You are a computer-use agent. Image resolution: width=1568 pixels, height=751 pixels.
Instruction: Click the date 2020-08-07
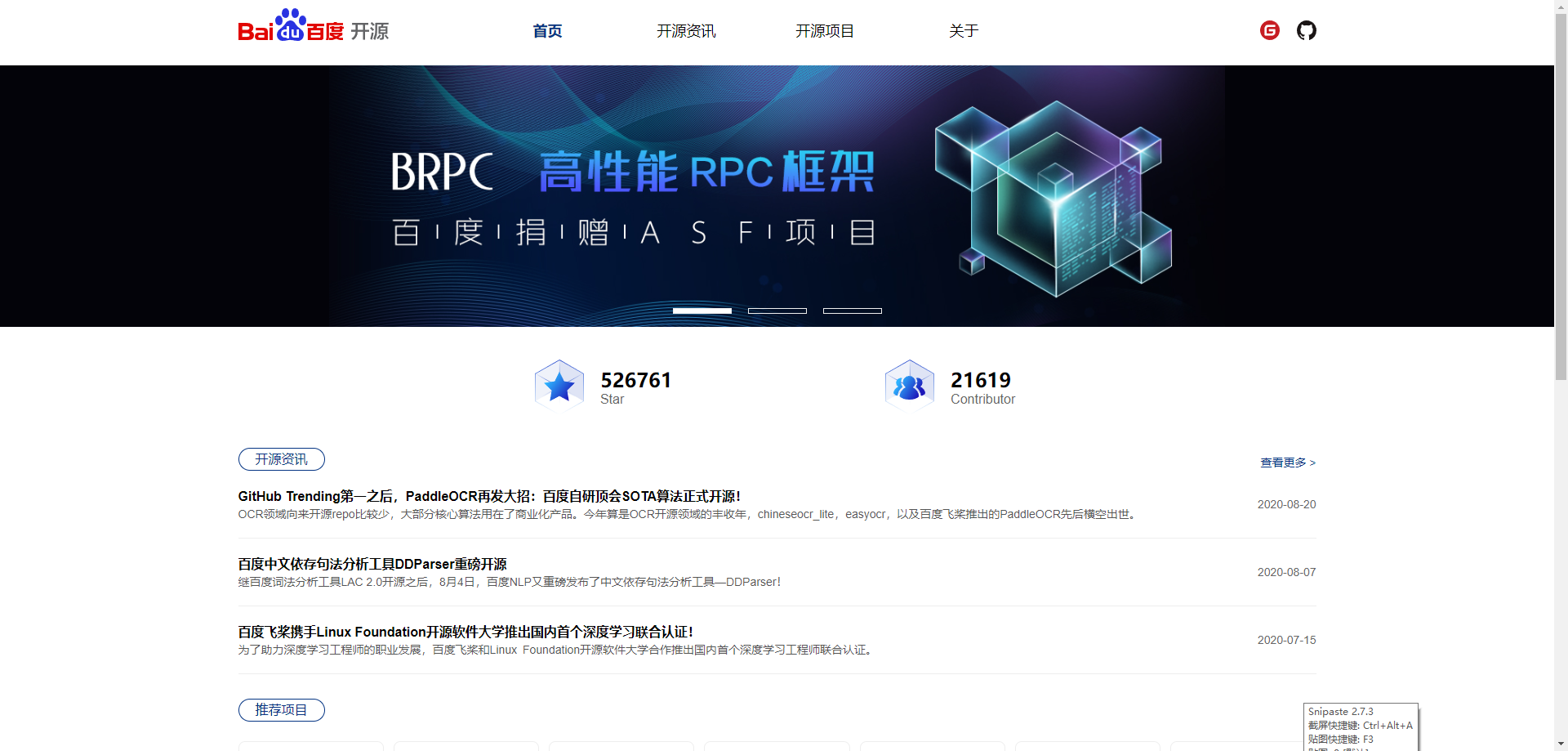click(1286, 572)
